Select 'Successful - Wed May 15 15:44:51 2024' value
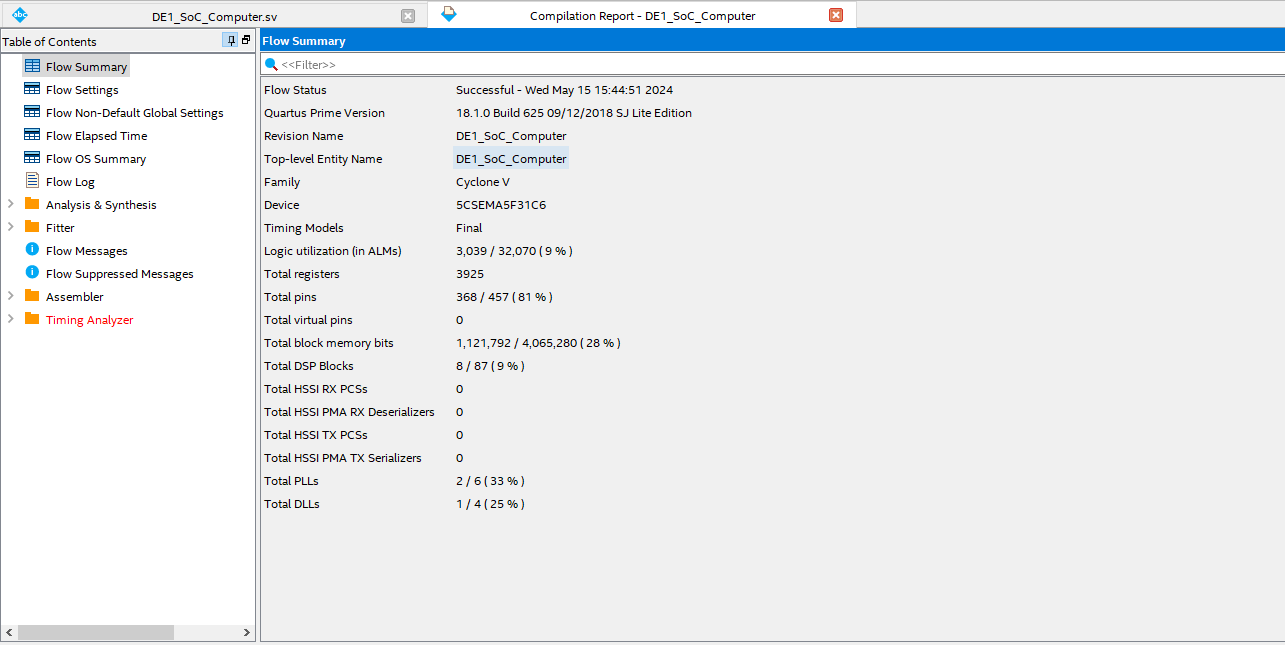This screenshot has height=645, width=1285. point(564,90)
